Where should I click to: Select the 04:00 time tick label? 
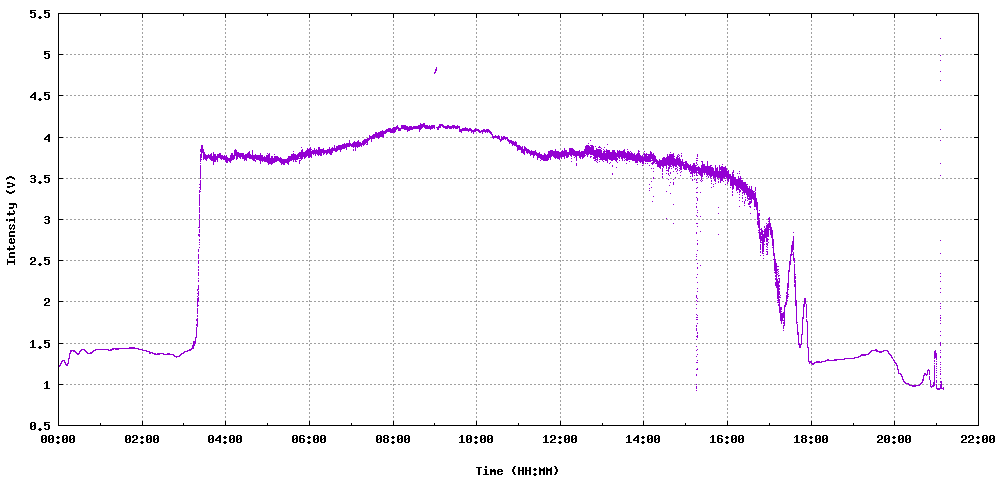(x=225, y=439)
